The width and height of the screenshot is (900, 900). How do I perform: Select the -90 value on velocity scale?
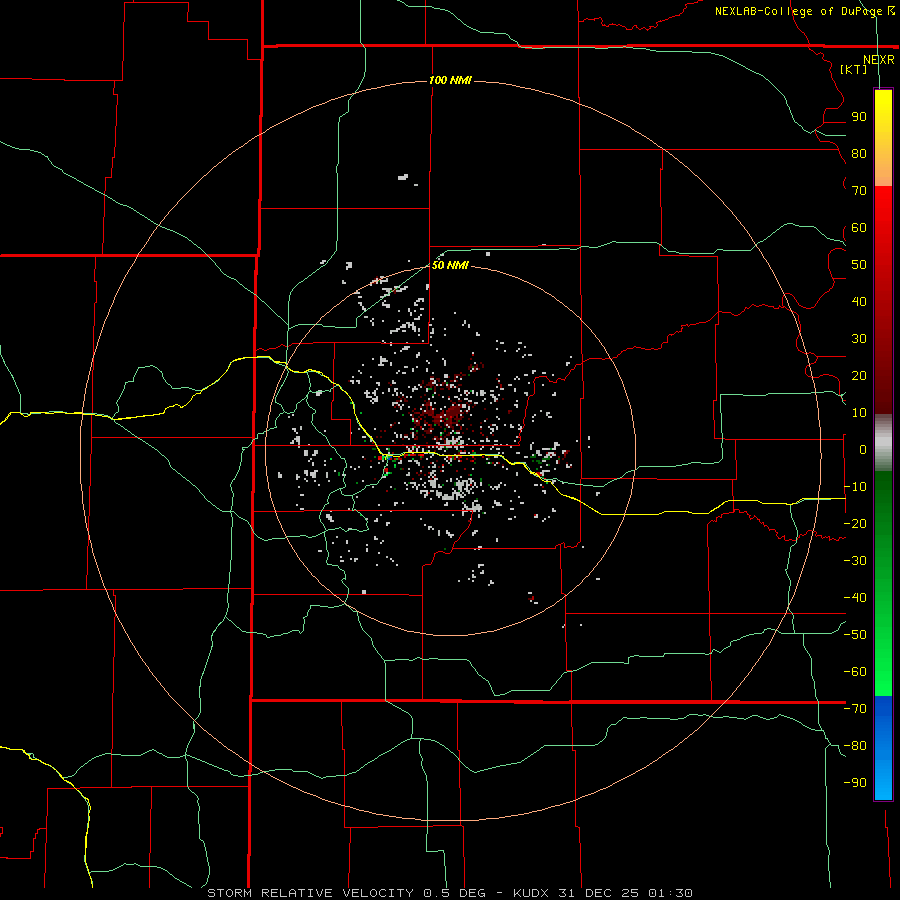coord(855,783)
